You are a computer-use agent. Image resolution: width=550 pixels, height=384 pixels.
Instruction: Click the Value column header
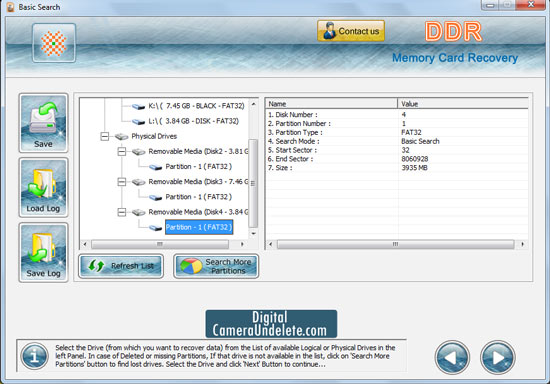(463, 104)
